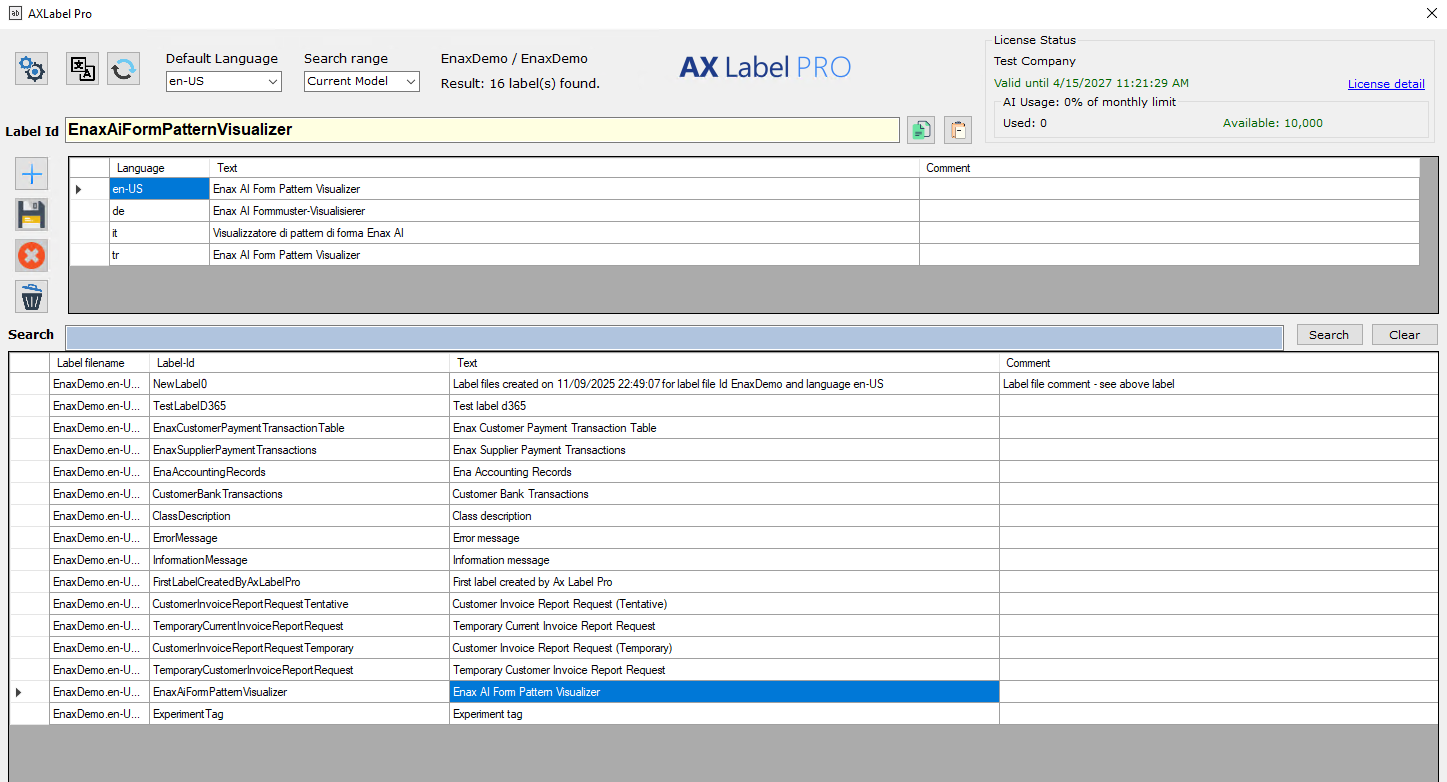Click the 'Information message' text cell
This screenshot has width=1447, height=782.
click(x=724, y=560)
